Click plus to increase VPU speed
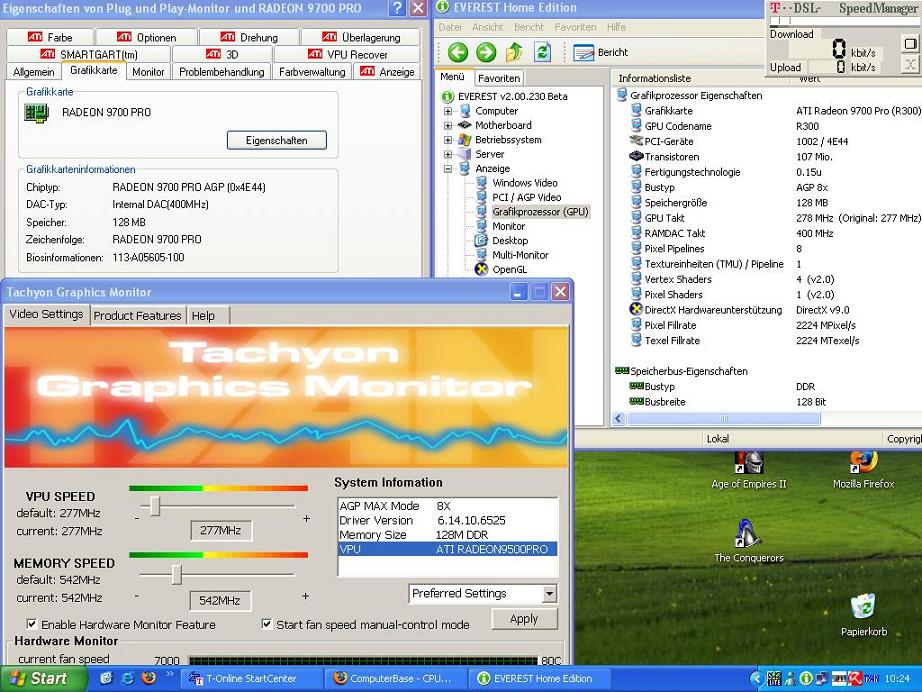The height and width of the screenshot is (692, 922). [306, 519]
